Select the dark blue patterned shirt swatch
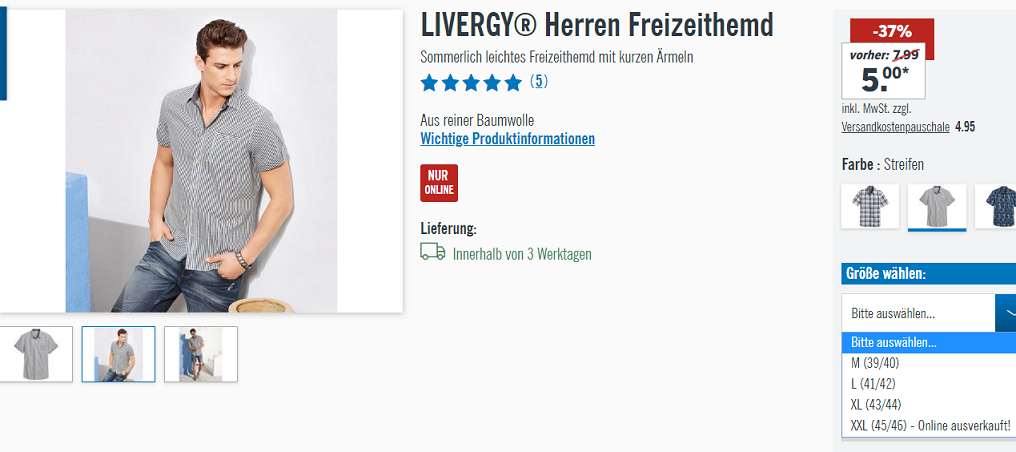 click(x=996, y=206)
